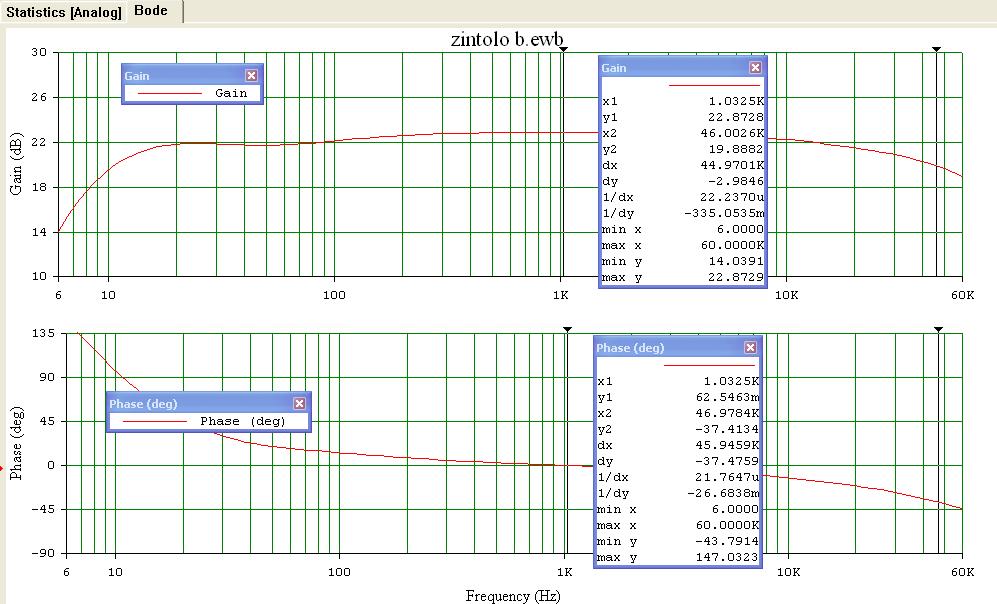Click the Phase plot cursor 1 marker at 1K

click(567, 329)
